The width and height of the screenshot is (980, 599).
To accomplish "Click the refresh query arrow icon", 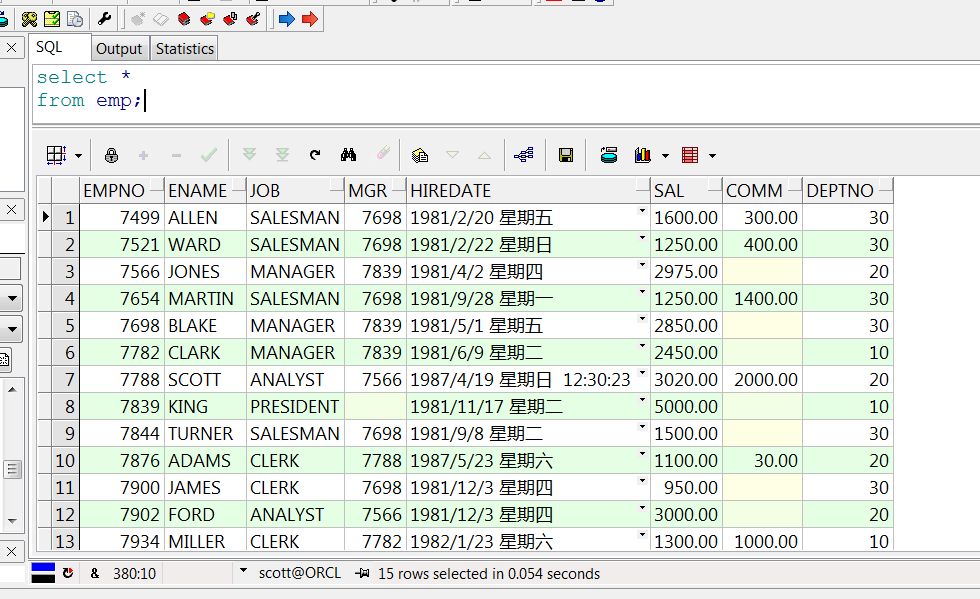I will (315, 154).
